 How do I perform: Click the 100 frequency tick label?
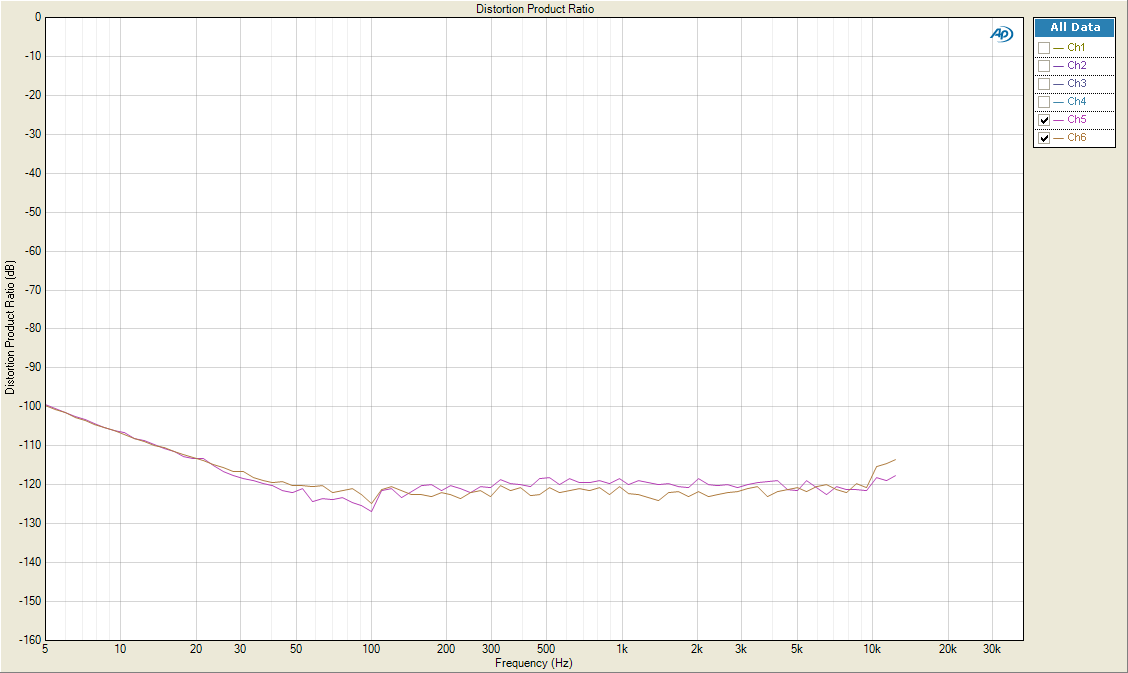tap(370, 649)
